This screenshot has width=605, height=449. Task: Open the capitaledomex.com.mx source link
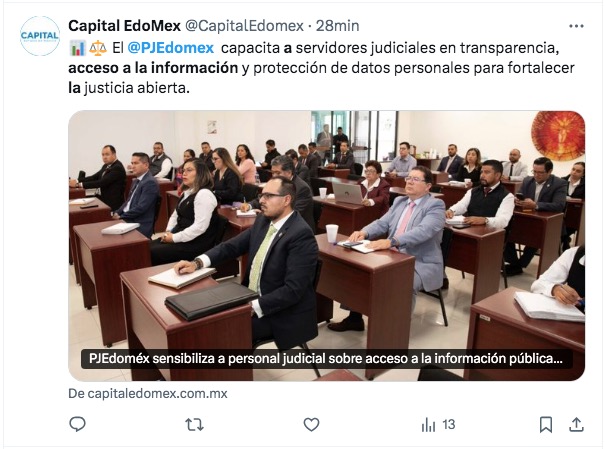pos(148,393)
